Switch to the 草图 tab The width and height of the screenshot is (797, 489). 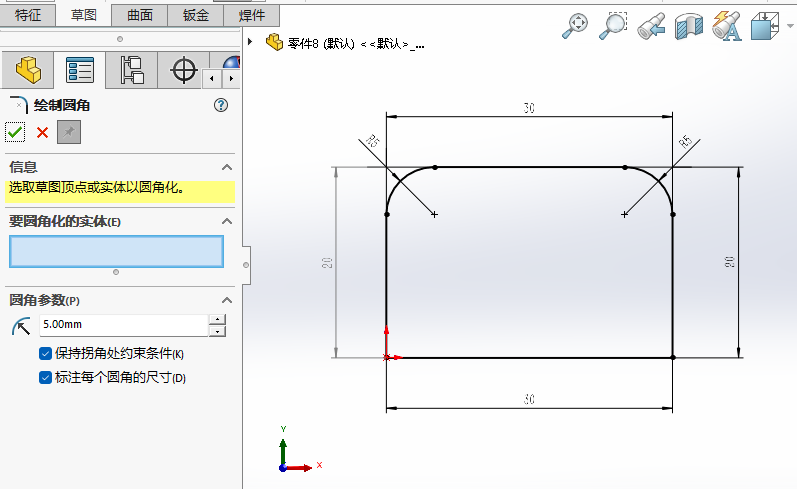click(83, 15)
